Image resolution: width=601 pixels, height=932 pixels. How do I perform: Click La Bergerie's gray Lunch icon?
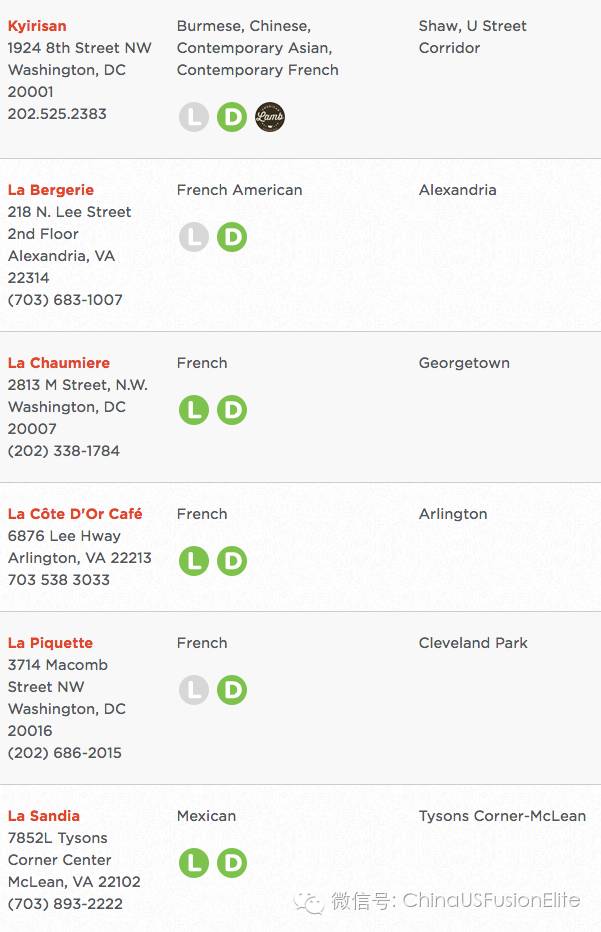pyautogui.click(x=194, y=237)
